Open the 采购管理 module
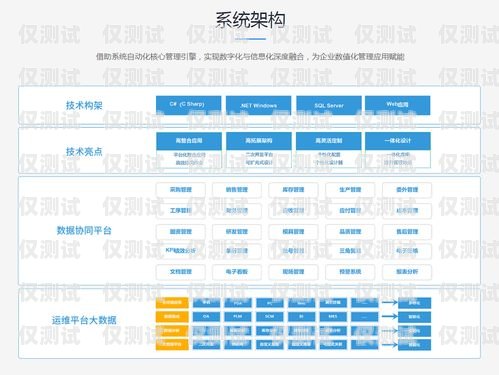This screenshot has width=499, height=375. (181, 190)
